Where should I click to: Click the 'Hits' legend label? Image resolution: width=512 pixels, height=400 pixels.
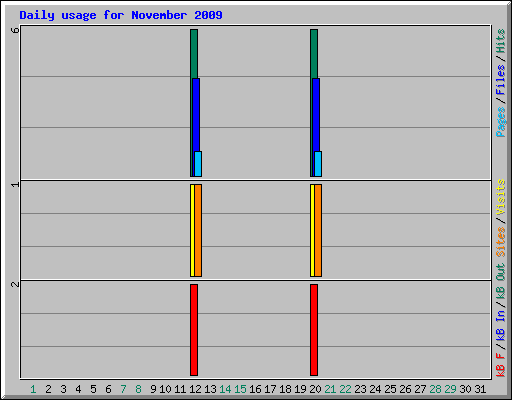[x=501, y=41]
